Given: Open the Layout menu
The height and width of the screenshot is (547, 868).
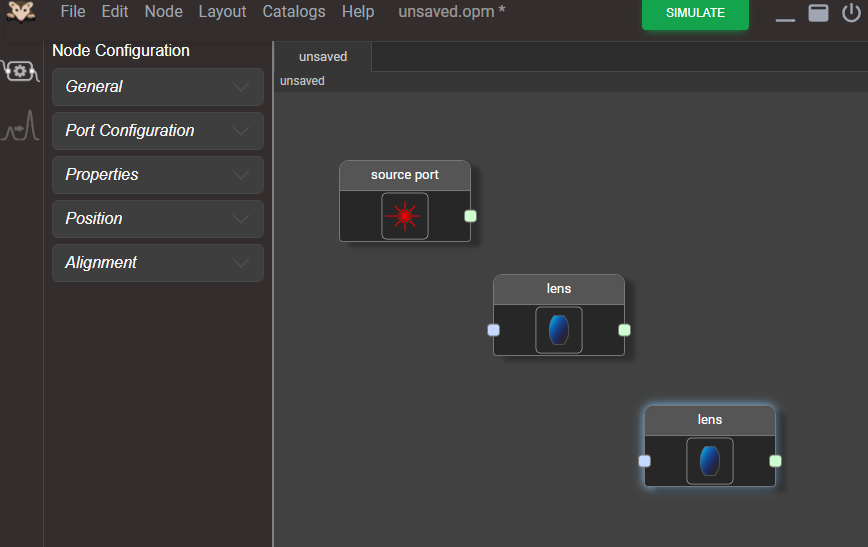Looking at the screenshot, I should (x=223, y=12).
